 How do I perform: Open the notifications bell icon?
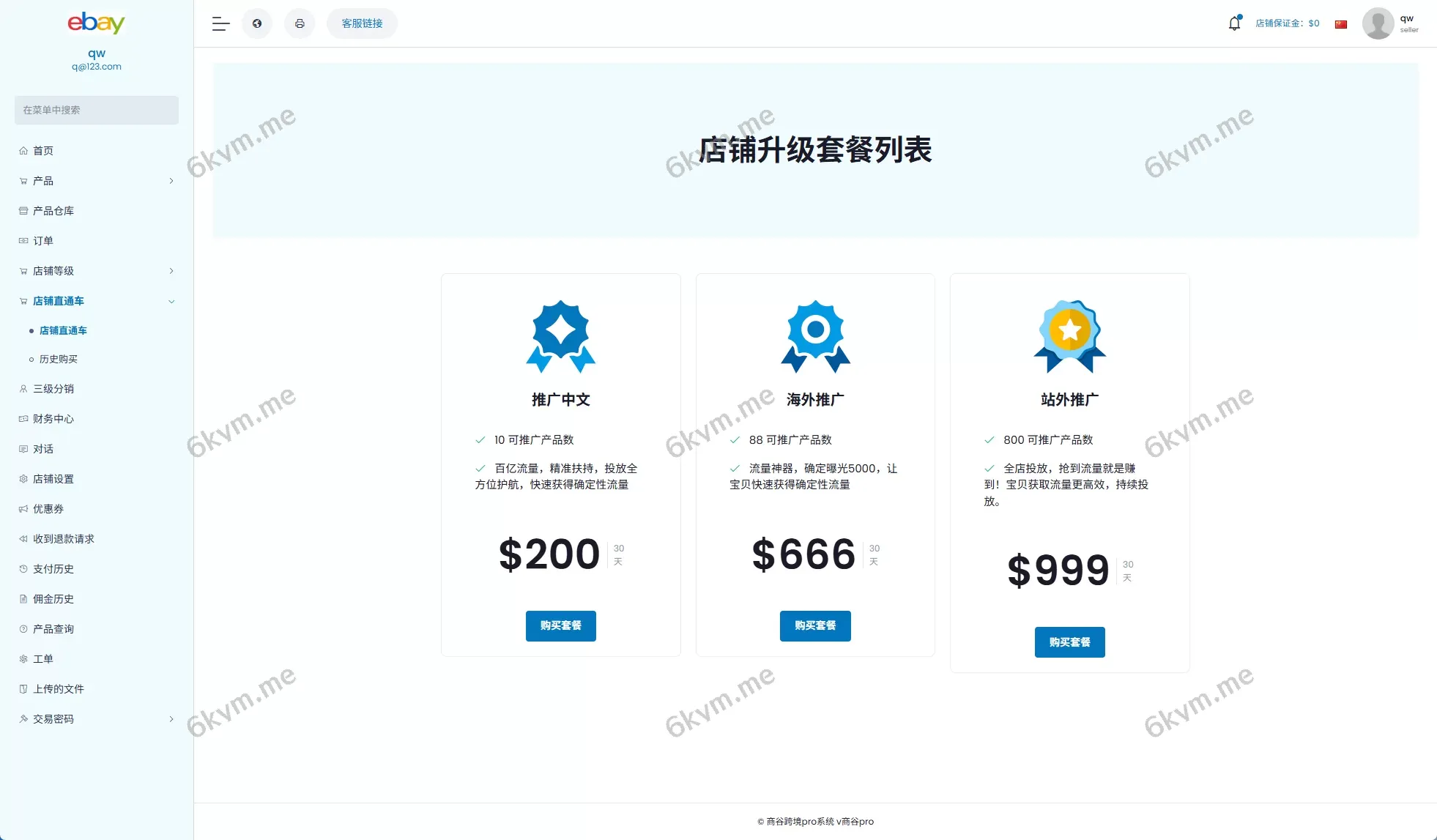[1234, 23]
